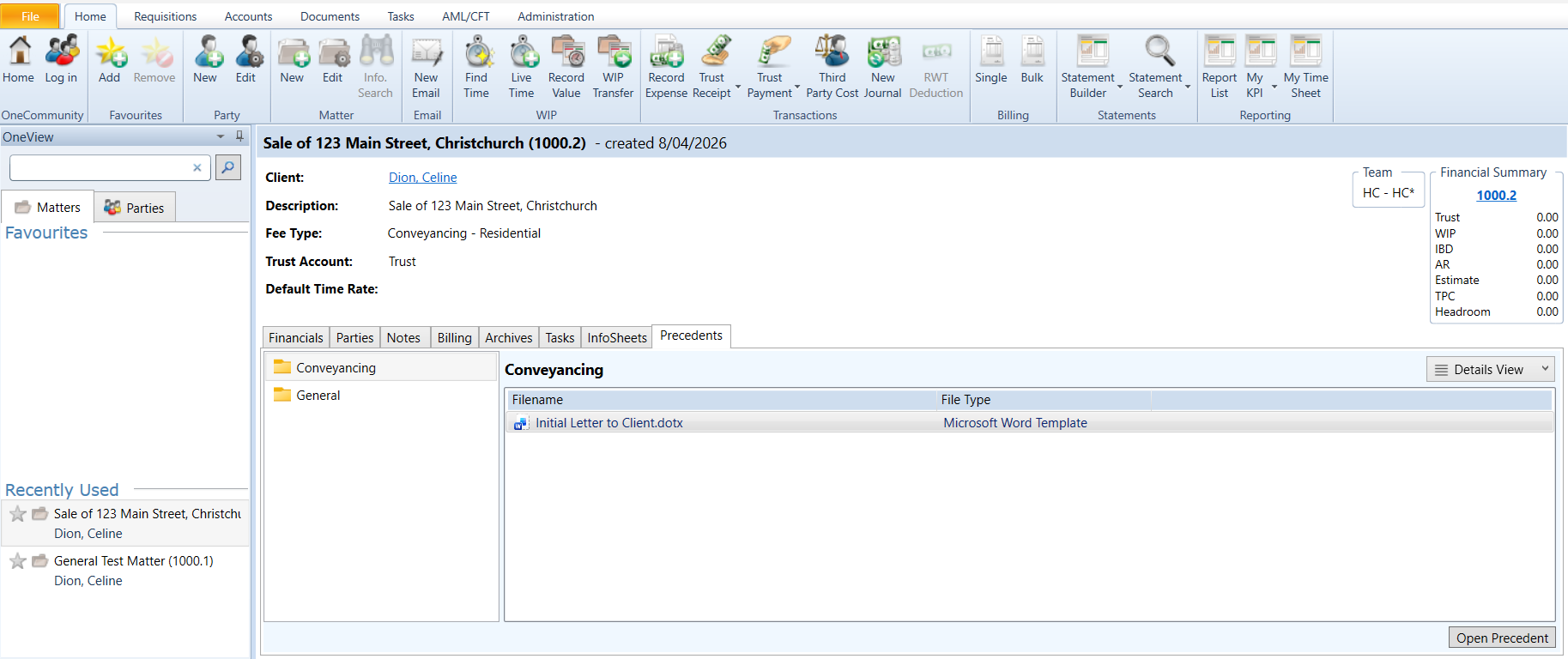
Task: Select the General precedent folder
Action: point(381,396)
